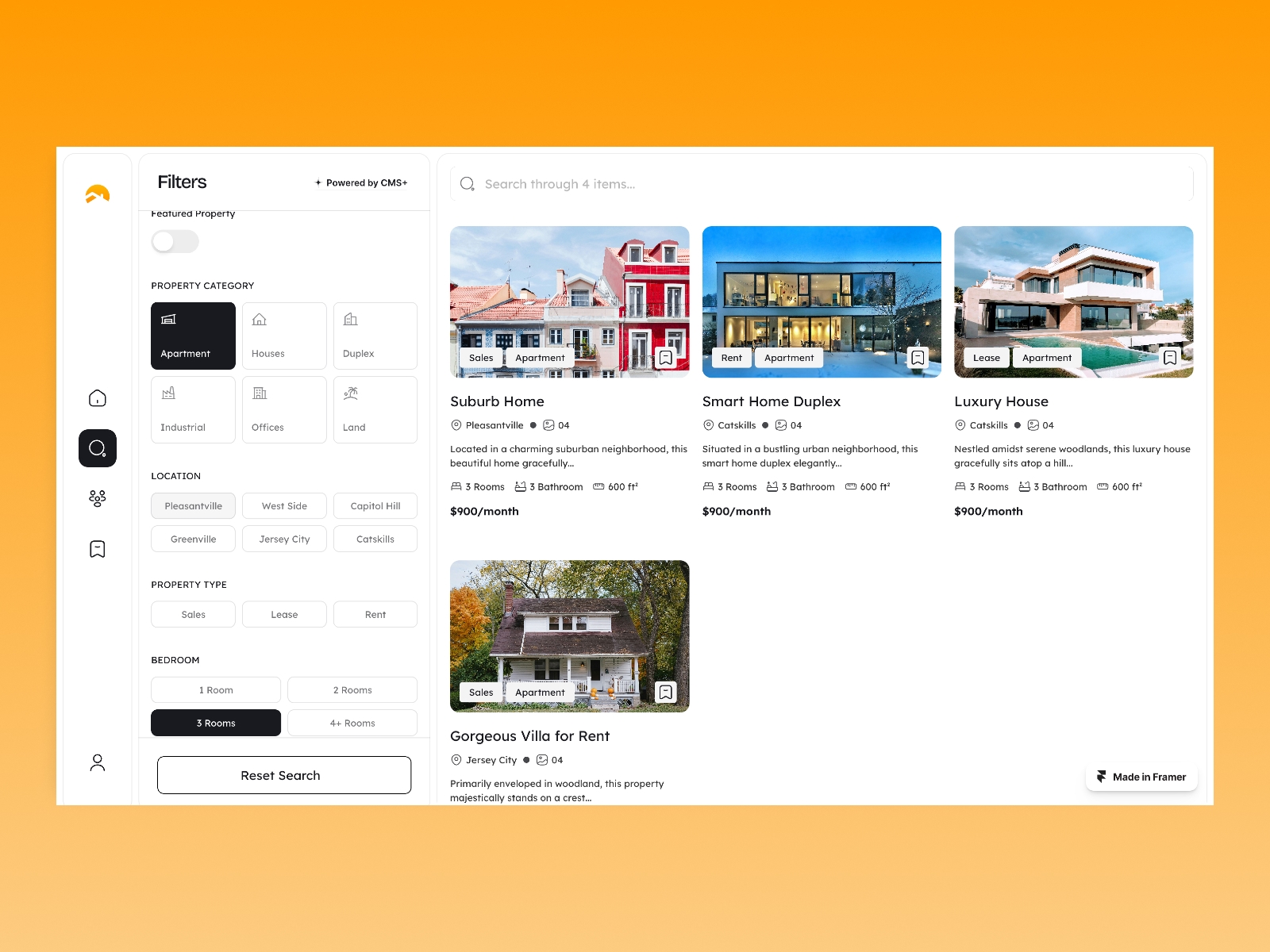Toggle the Featured Property switch
The width and height of the screenshot is (1270, 952).
pyautogui.click(x=175, y=241)
